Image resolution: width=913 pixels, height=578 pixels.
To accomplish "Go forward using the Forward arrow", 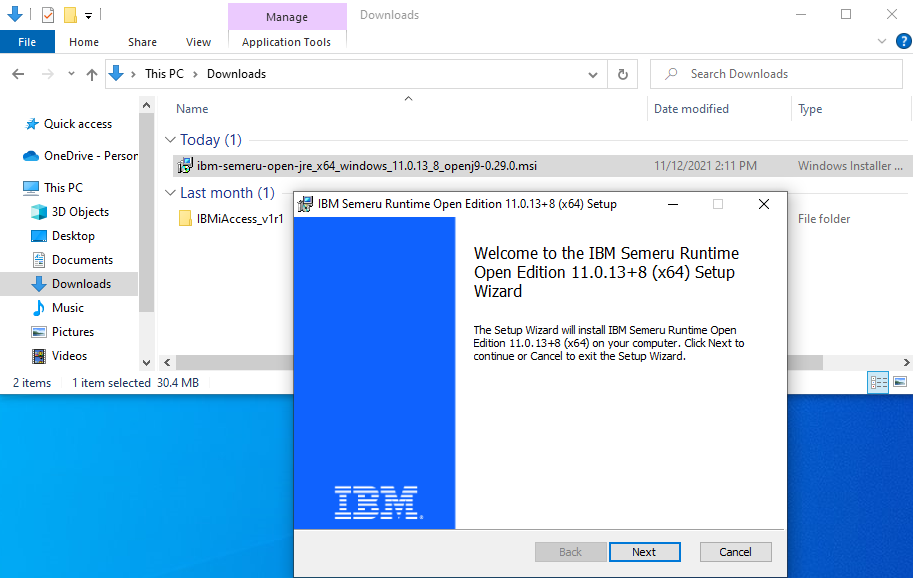I will (48, 74).
